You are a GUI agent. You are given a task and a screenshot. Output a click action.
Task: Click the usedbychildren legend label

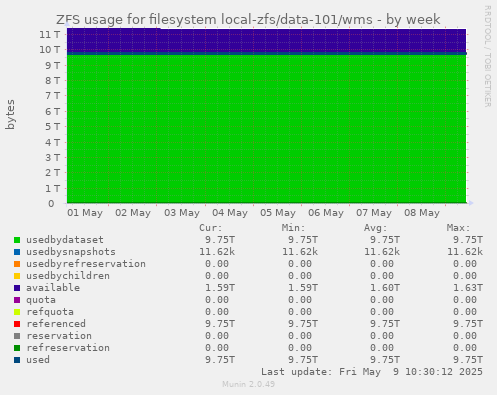(68, 276)
